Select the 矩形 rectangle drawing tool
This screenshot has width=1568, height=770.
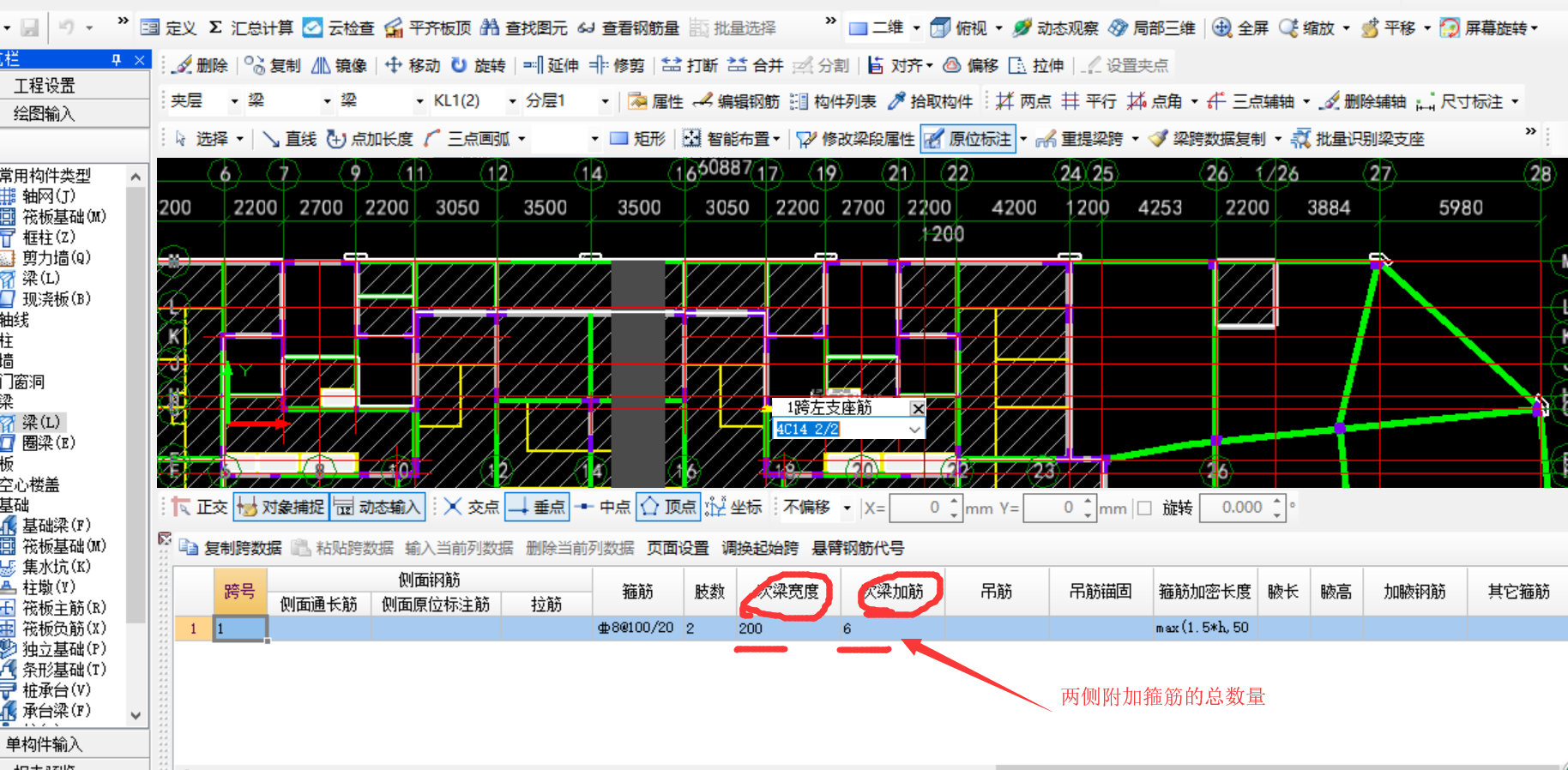(x=637, y=138)
